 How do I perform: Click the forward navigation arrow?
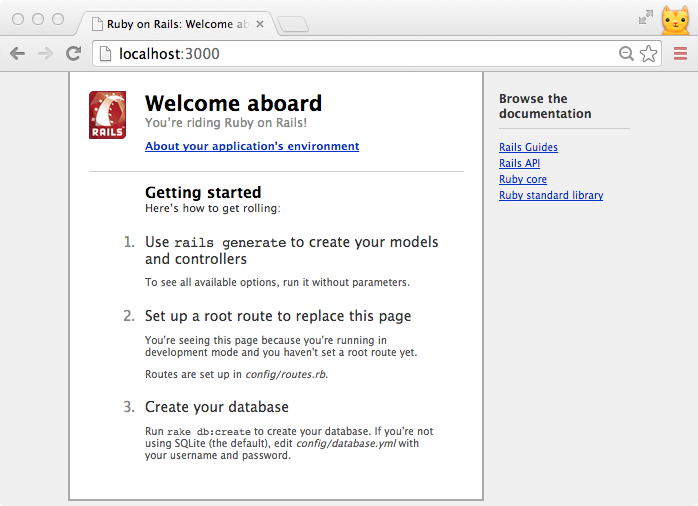click(45, 54)
